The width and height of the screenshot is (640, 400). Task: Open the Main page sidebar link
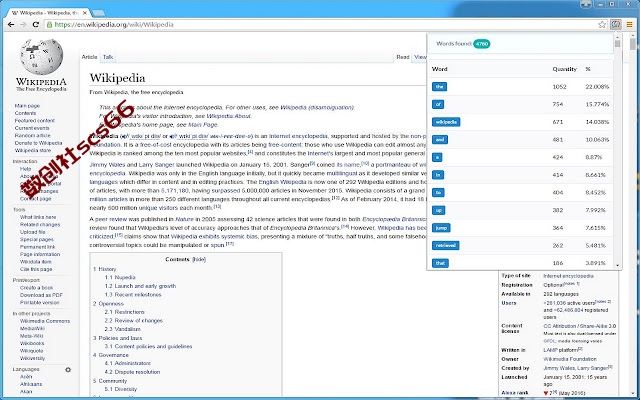click(27, 106)
